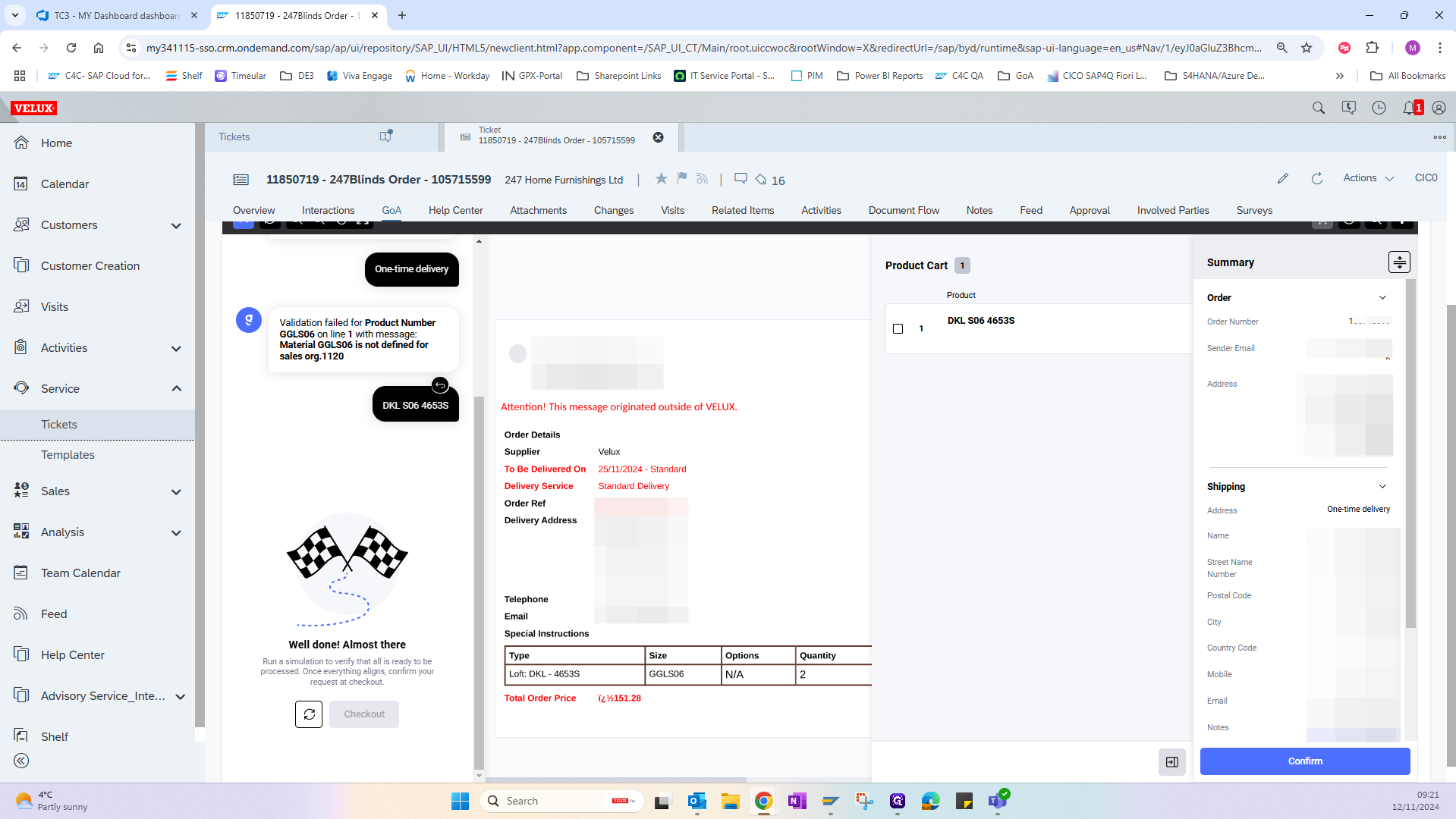Click the email preview horizontal scrollbar
Image resolution: width=1456 pixels, height=819 pixels.
pos(616,780)
